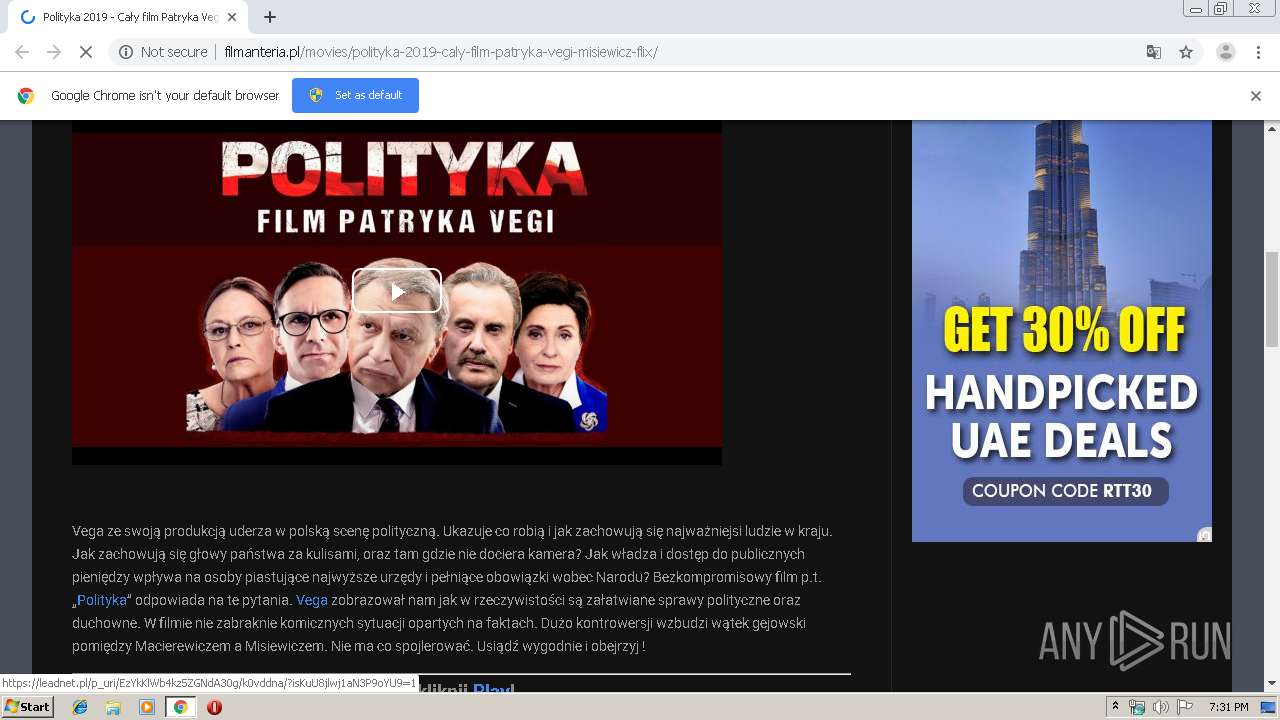Switch to Chrome taskbar button

tap(180, 707)
